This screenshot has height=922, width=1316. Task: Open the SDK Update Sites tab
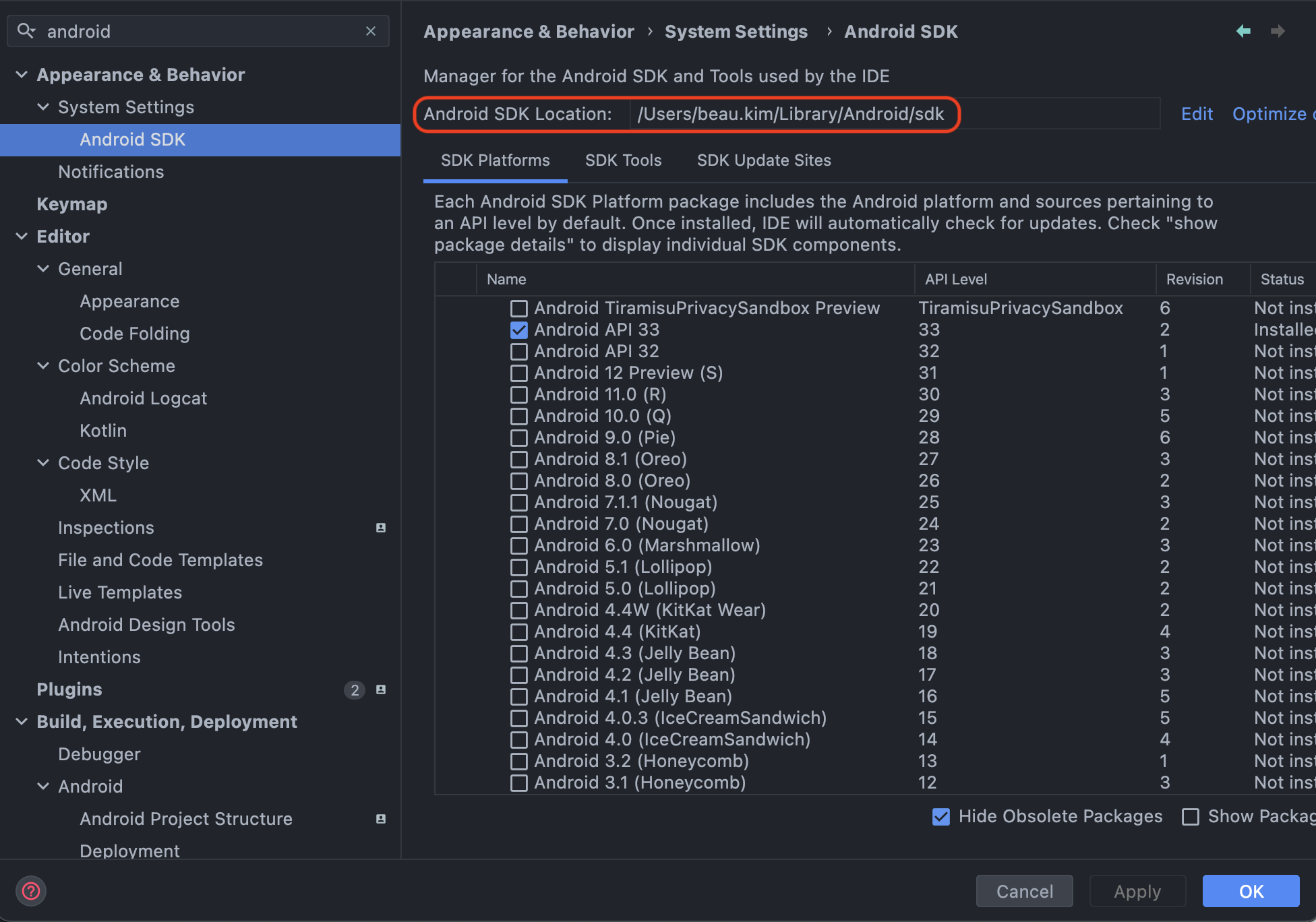763,160
